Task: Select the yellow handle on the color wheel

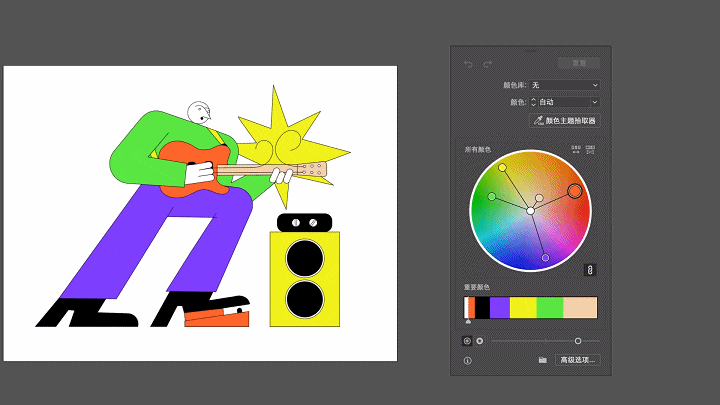Action: click(502, 167)
